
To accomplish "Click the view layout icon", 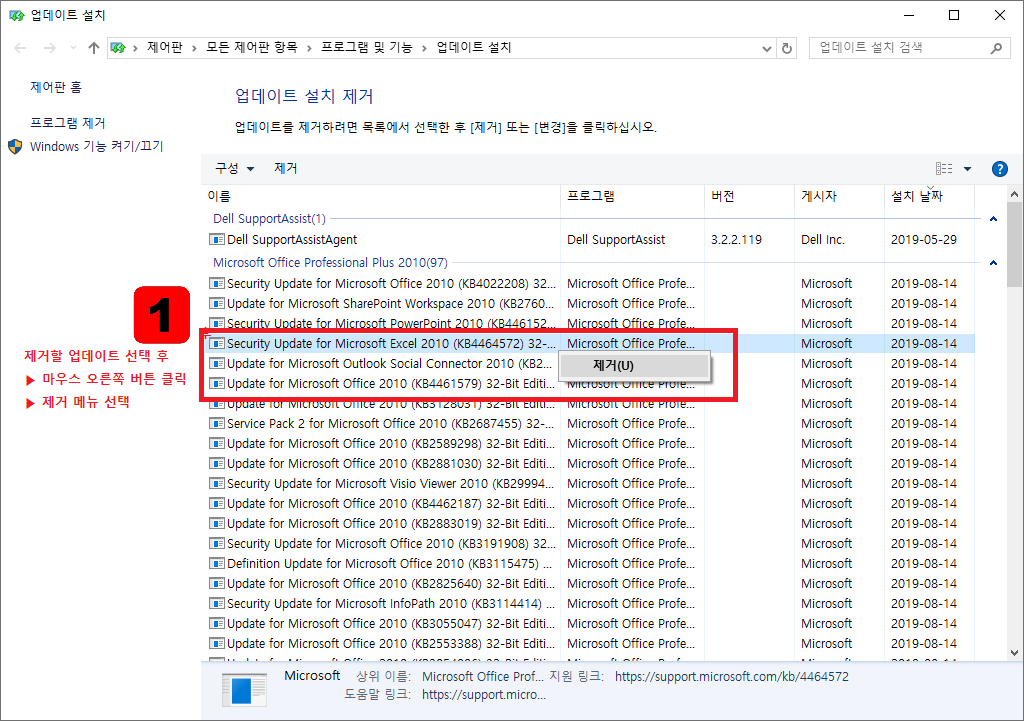I will (x=944, y=168).
